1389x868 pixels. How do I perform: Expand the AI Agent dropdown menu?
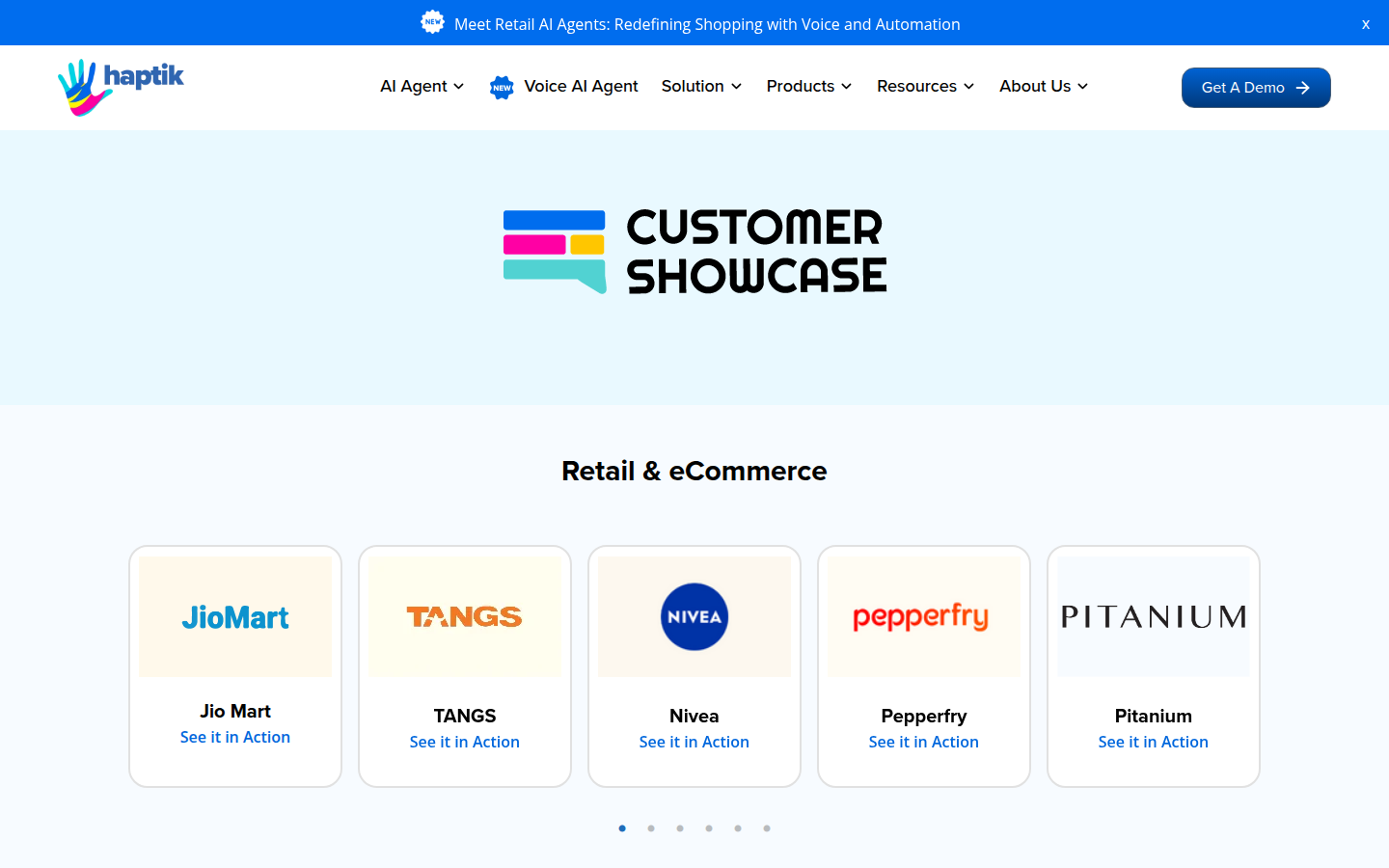422,87
